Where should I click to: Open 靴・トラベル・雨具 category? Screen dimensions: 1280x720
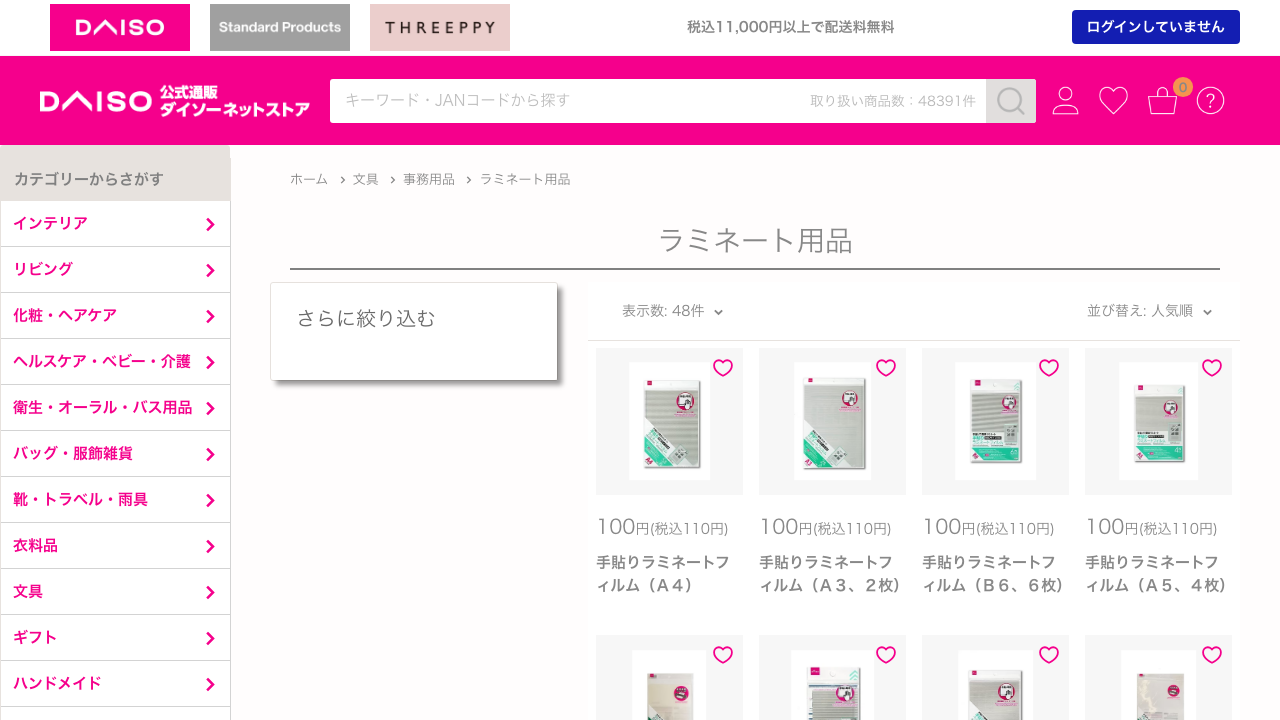[115, 500]
